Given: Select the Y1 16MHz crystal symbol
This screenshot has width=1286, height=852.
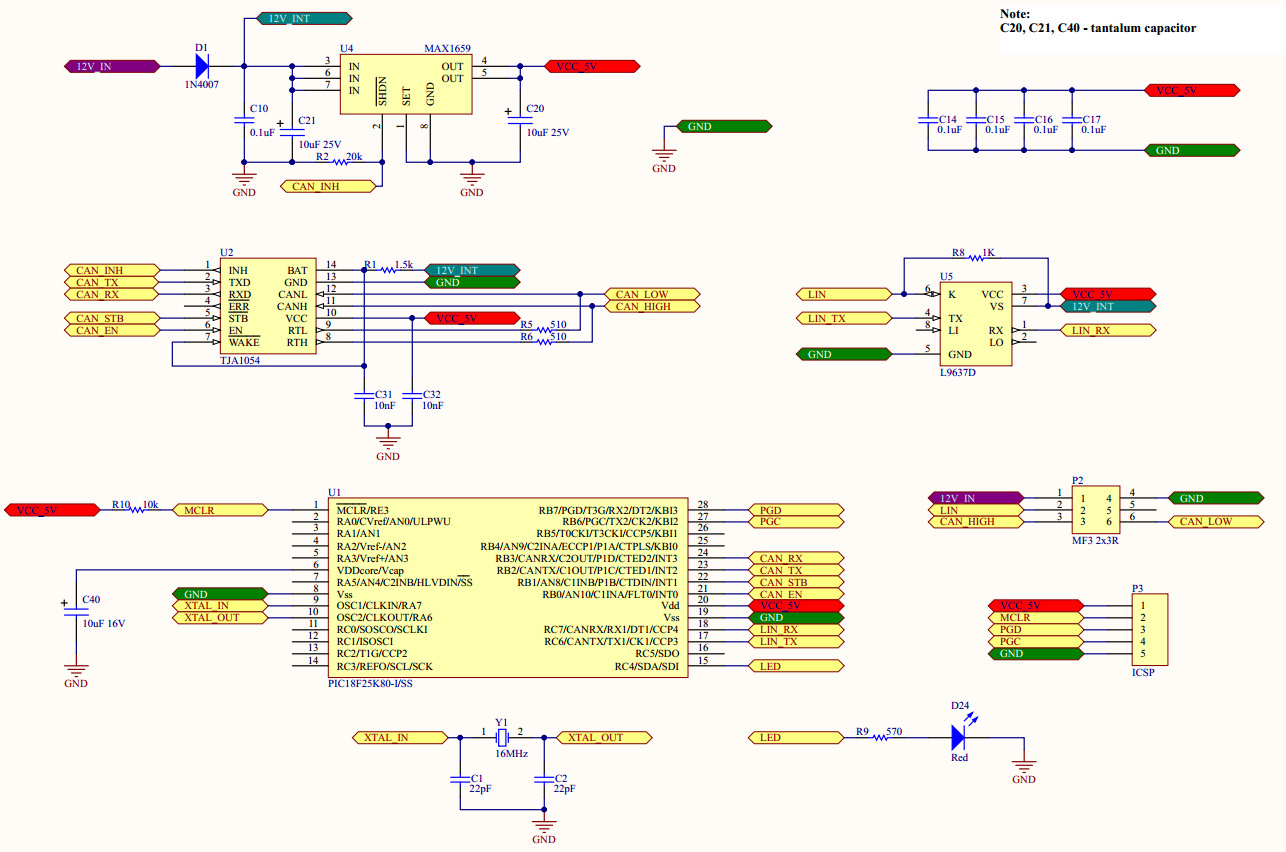Looking at the screenshot, I should (x=502, y=737).
